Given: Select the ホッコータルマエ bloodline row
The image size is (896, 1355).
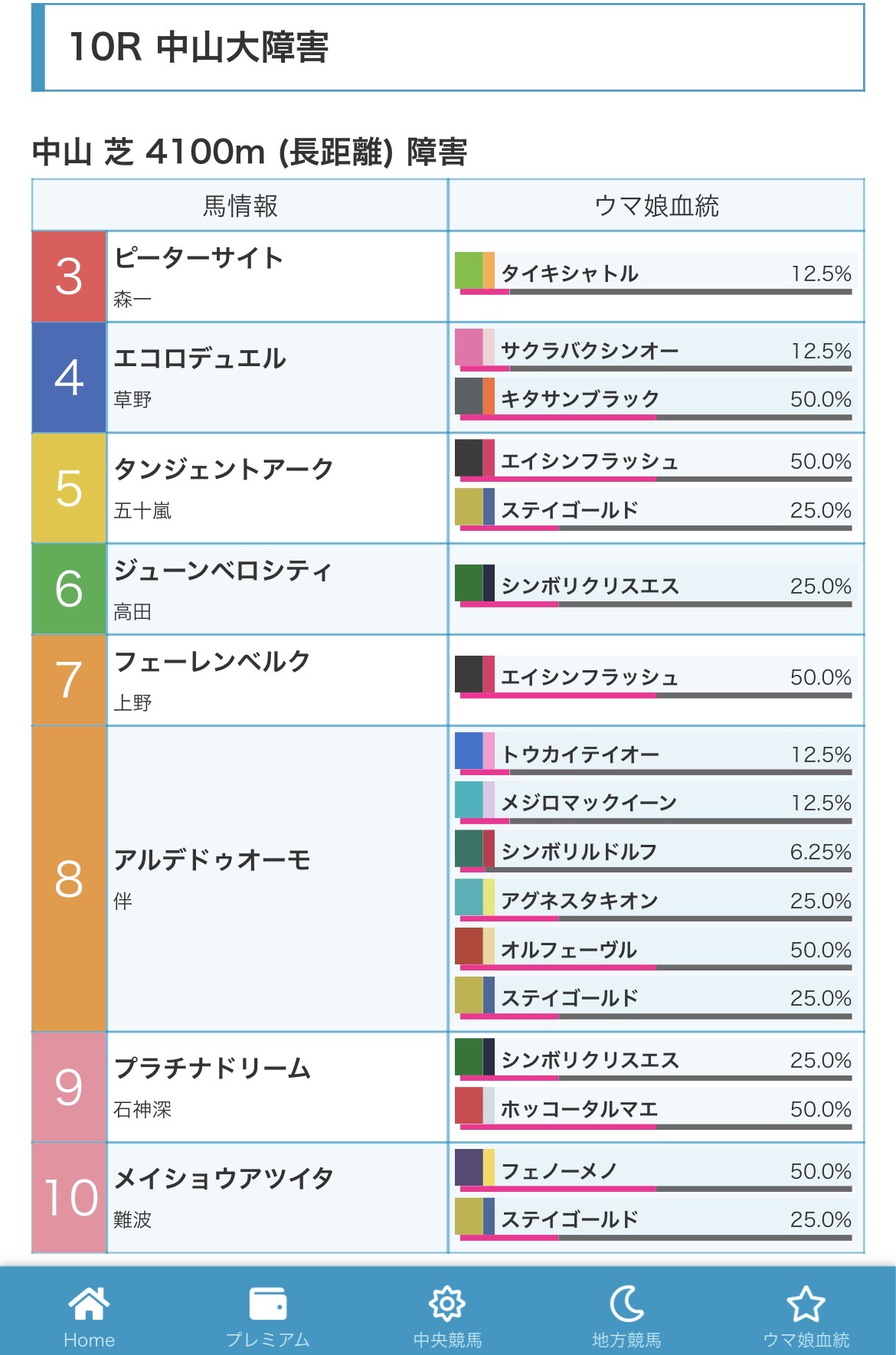Looking at the screenshot, I should (656, 1109).
